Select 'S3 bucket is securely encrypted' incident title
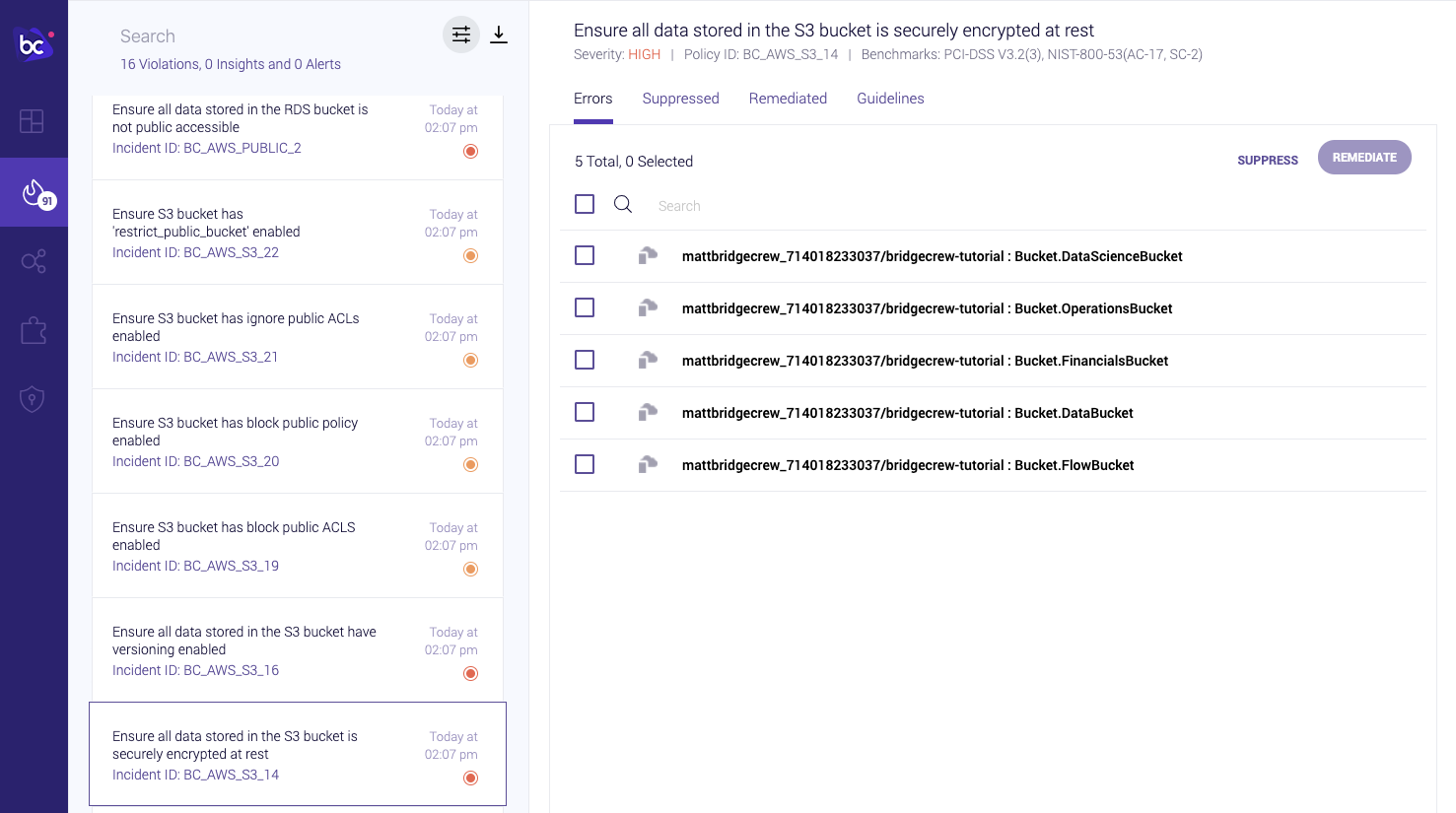 235,745
